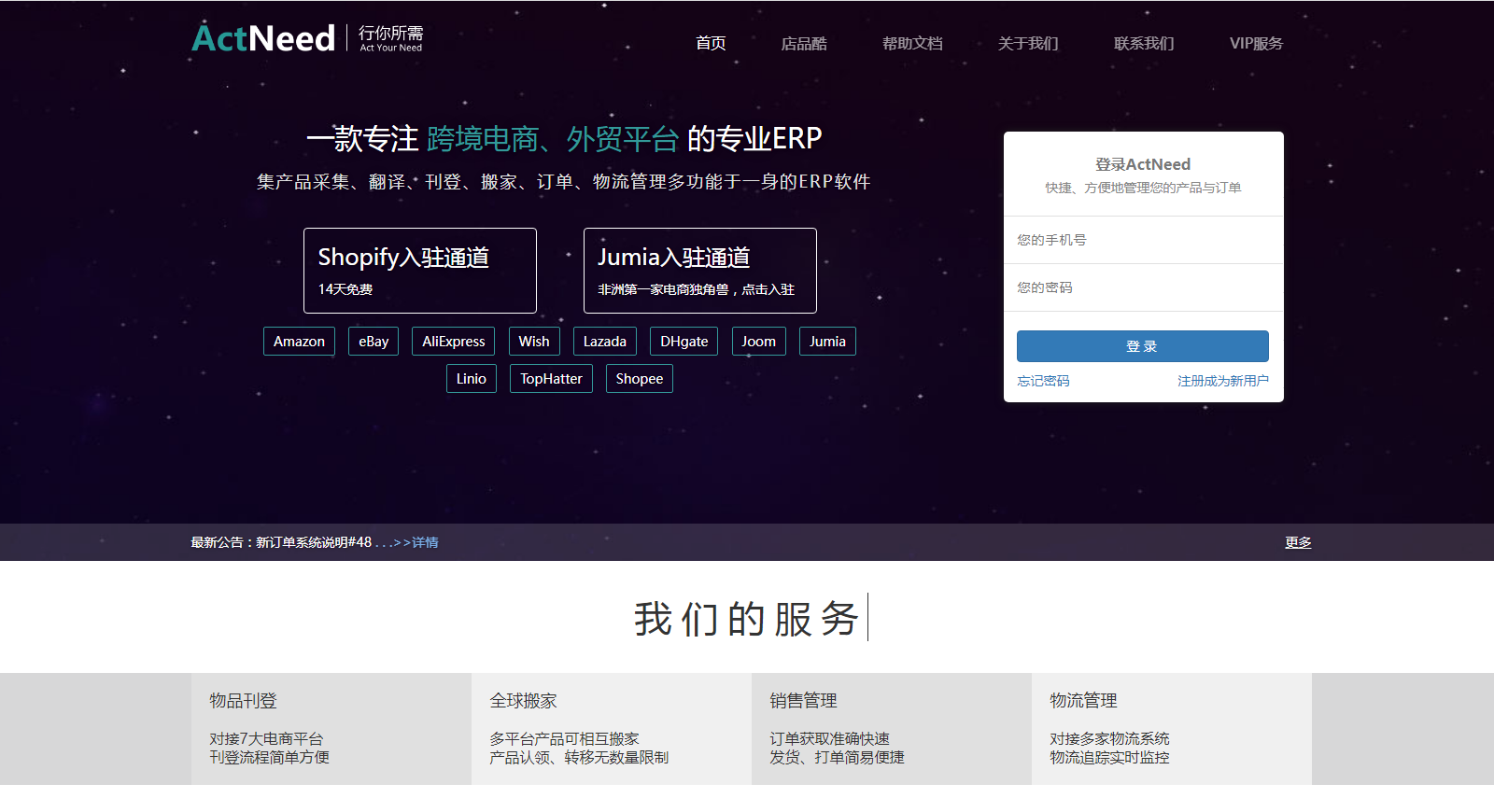The image size is (1494, 812).
Task: Click the 物流管理 service card
Action: [1172, 729]
